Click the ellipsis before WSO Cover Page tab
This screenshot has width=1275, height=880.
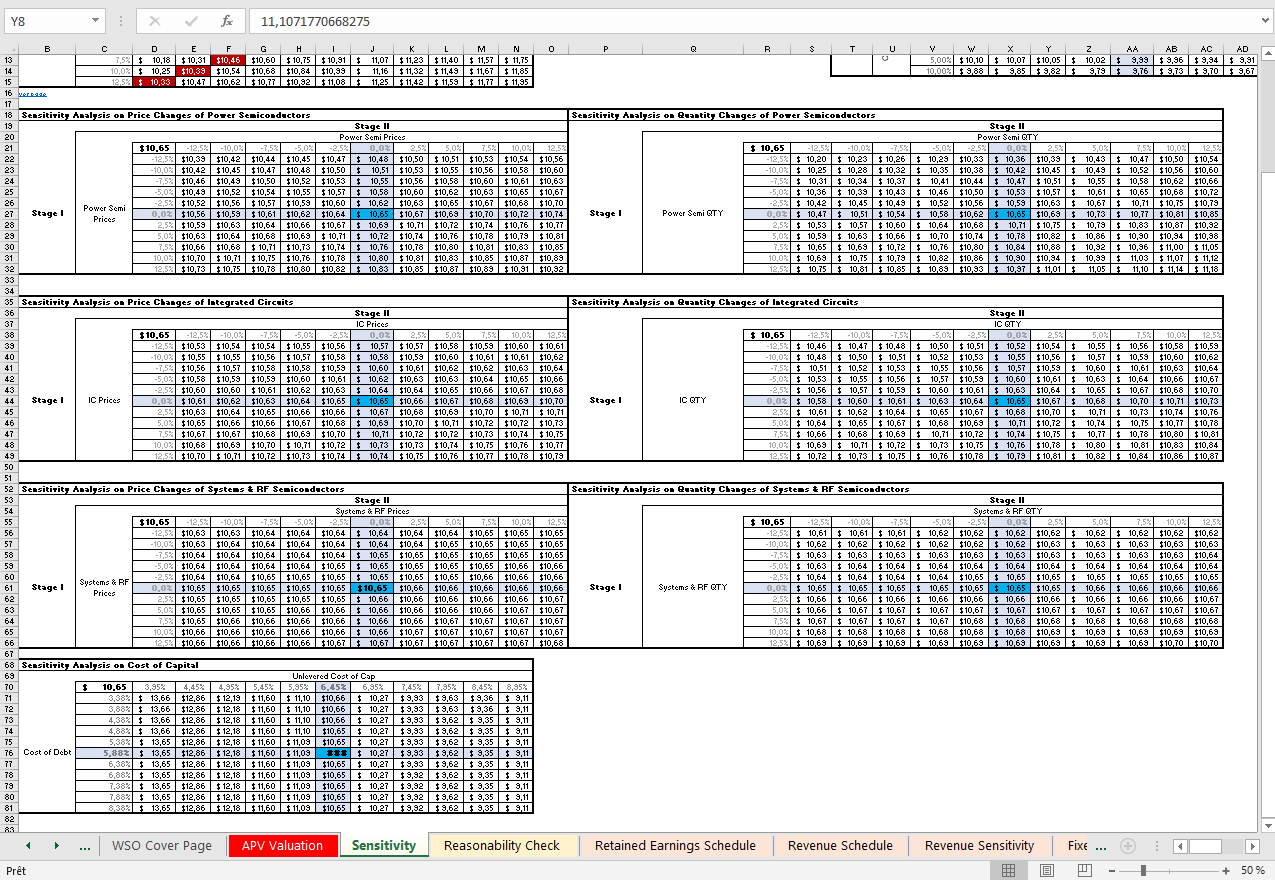click(x=85, y=846)
